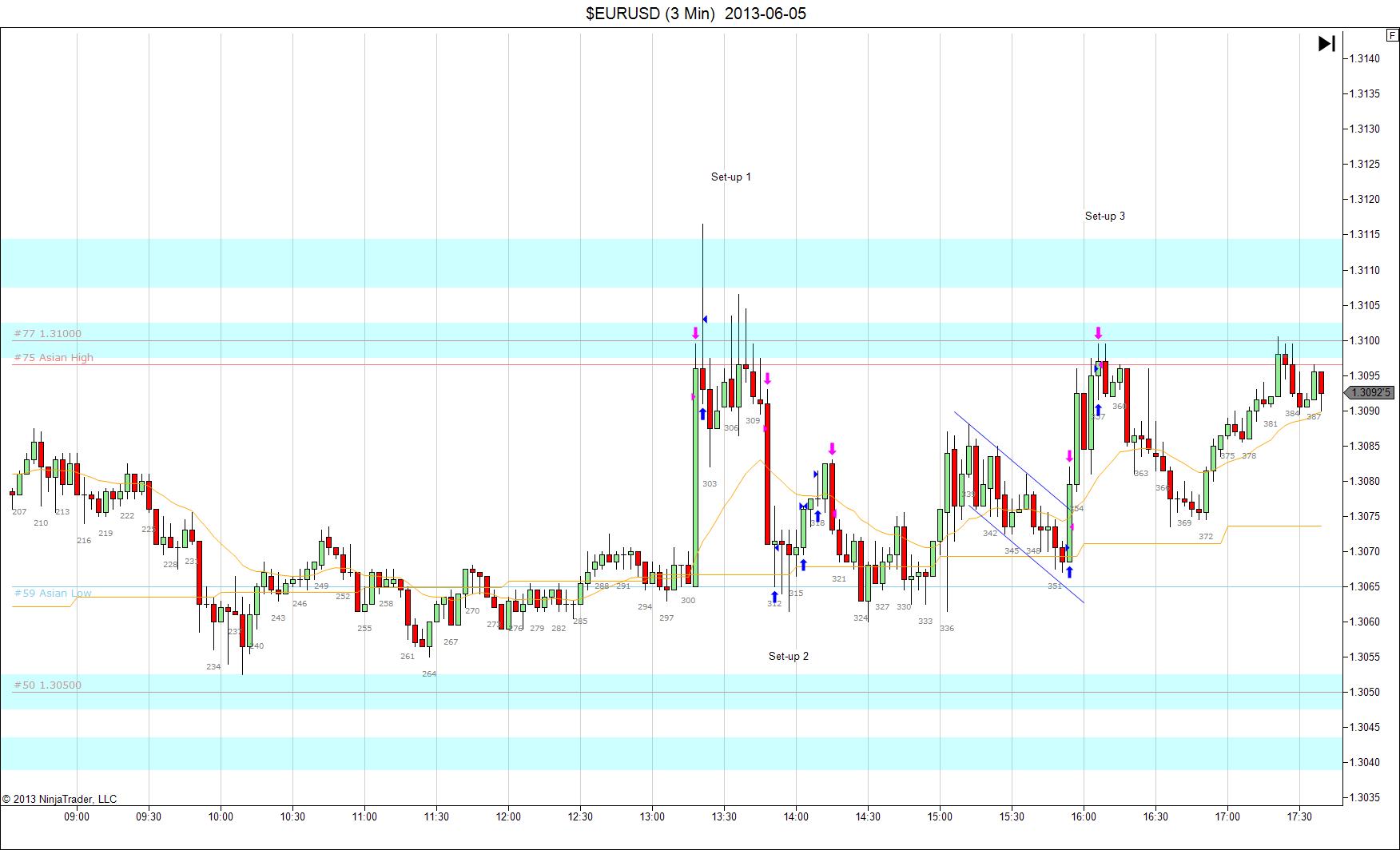Select the Set-up 2 text annotation
The width and height of the screenshot is (1400, 850).
point(789,656)
